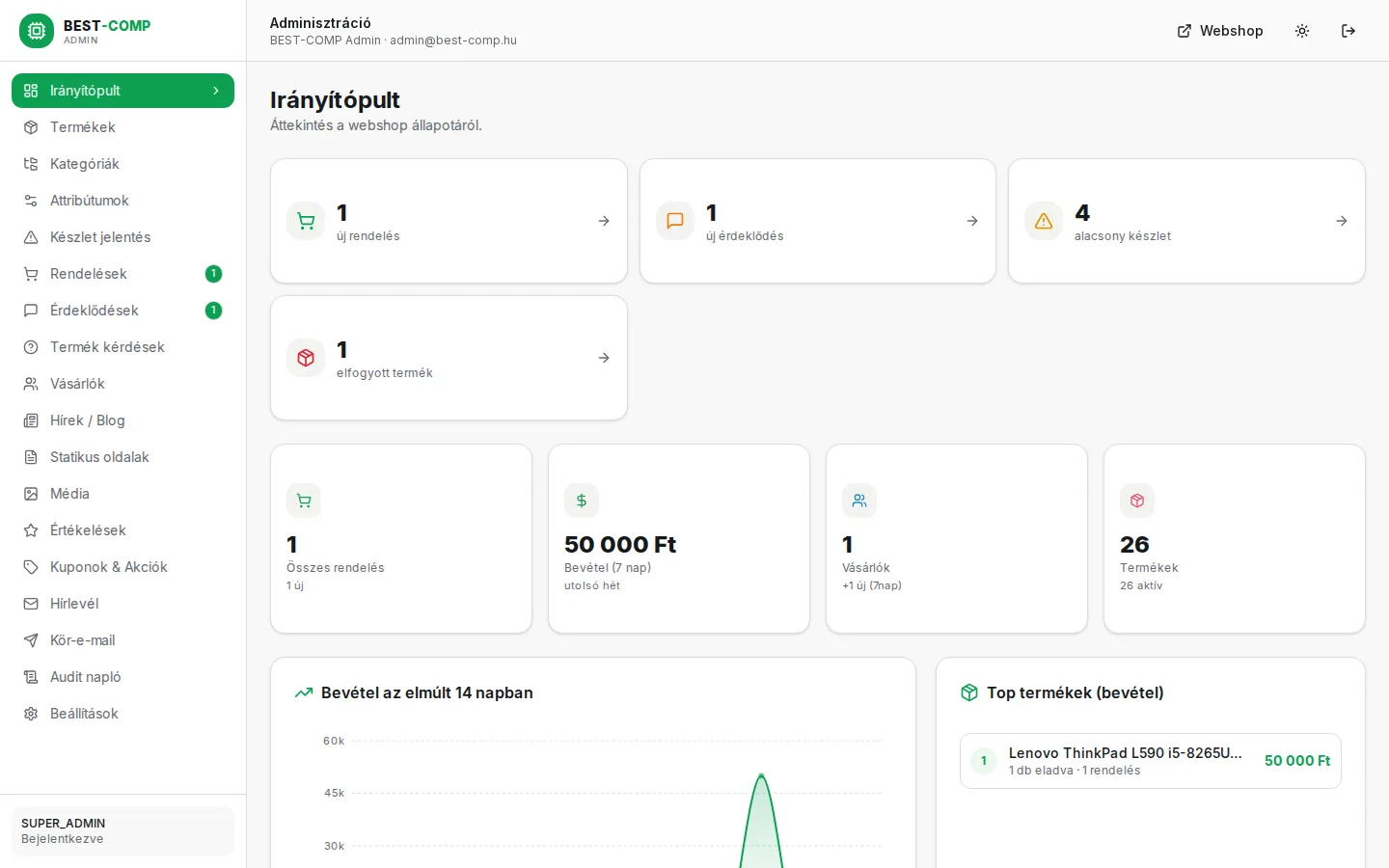Open Média in the sidebar
Screen dimensions: 1389x868
click(123, 494)
